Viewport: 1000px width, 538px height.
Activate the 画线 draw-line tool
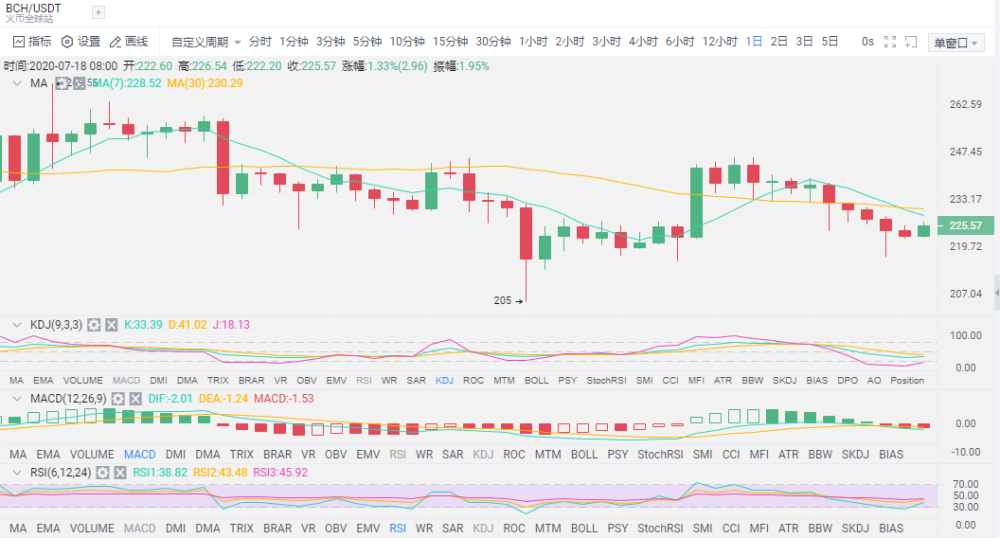tap(129, 42)
